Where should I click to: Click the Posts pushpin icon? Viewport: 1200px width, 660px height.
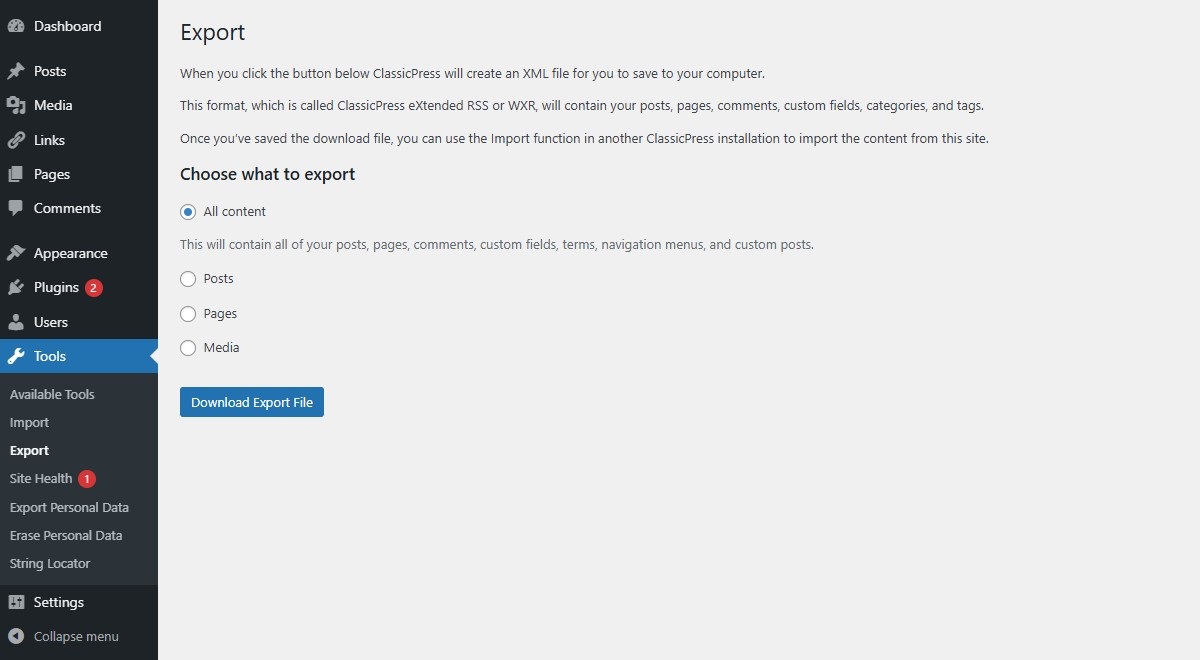click(x=16, y=71)
